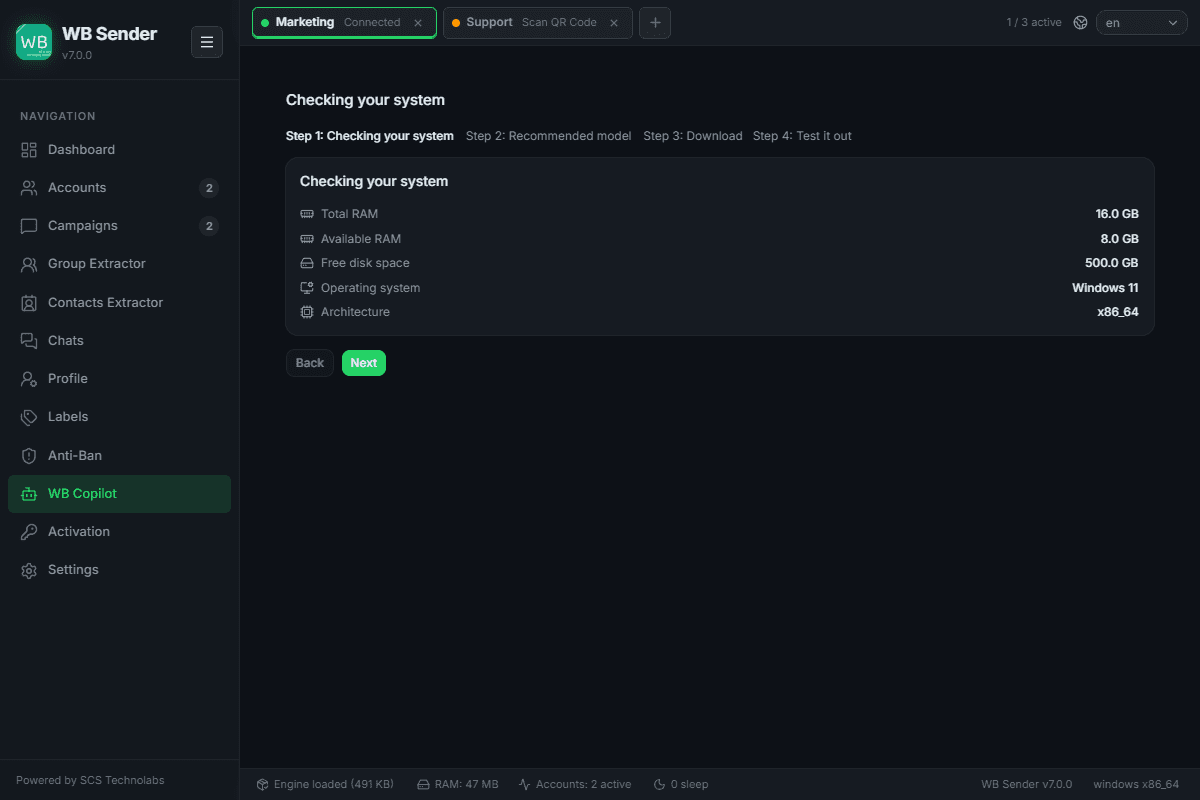Open the Dashboard grid icon
The image size is (1200, 800).
pyautogui.click(x=29, y=150)
